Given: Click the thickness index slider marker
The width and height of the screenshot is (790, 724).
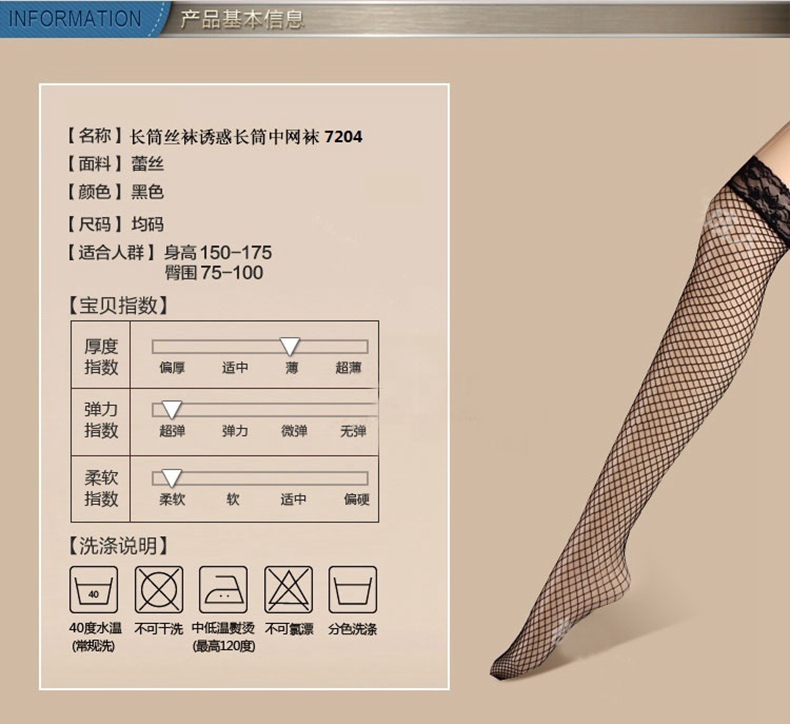Looking at the screenshot, I should [290, 346].
